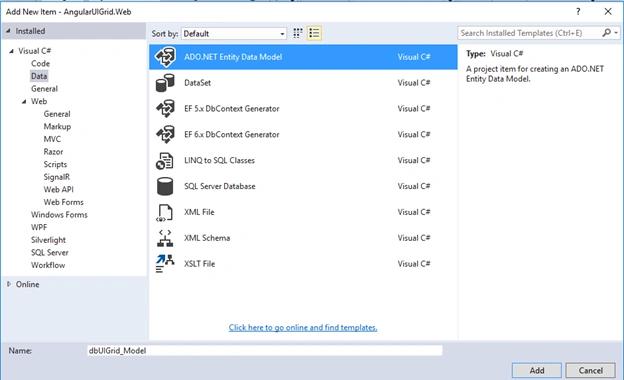Select EF 6.x DbContext Generator text
The height and width of the screenshot is (380, 624).
click(232, 134)
